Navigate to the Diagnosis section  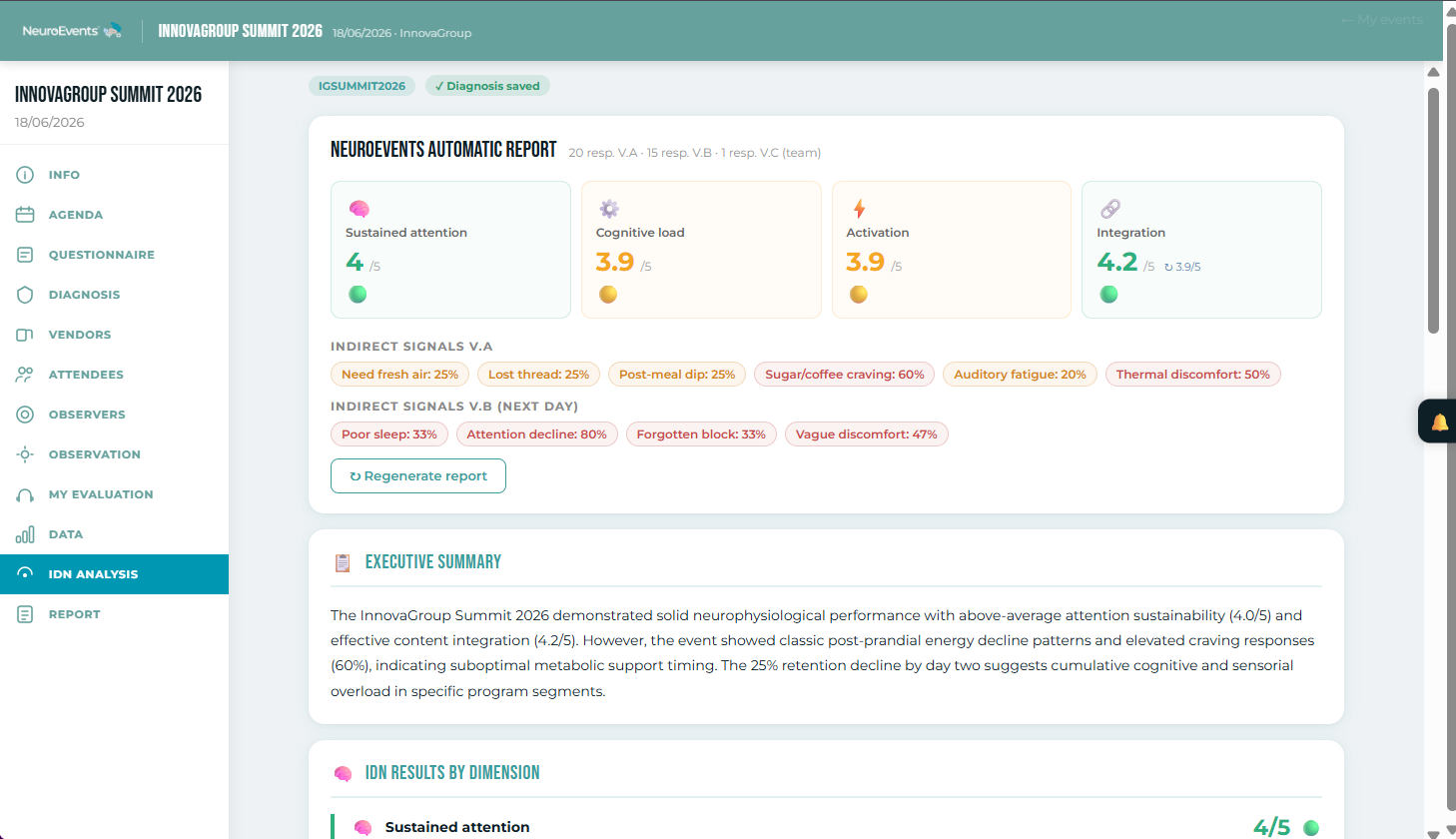pyautogui.click(x=114, y=295)
